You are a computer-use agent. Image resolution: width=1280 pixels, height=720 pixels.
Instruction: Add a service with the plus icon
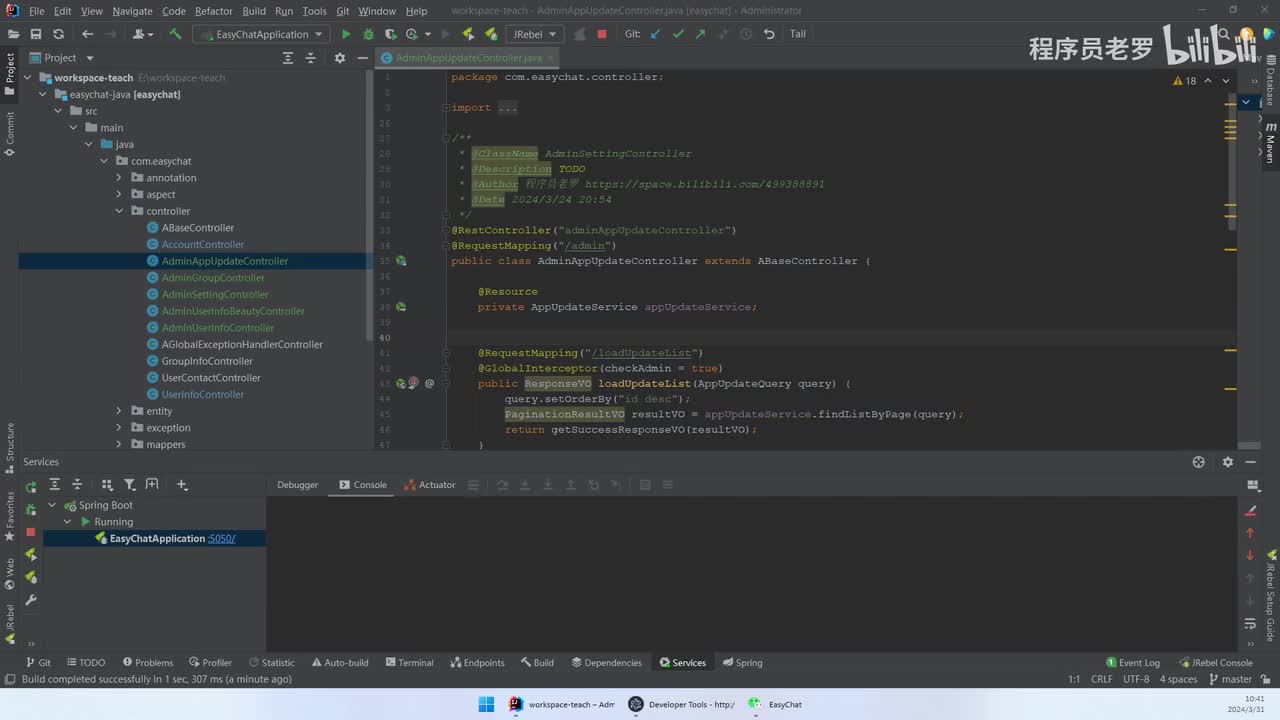[x=181, y=485]
